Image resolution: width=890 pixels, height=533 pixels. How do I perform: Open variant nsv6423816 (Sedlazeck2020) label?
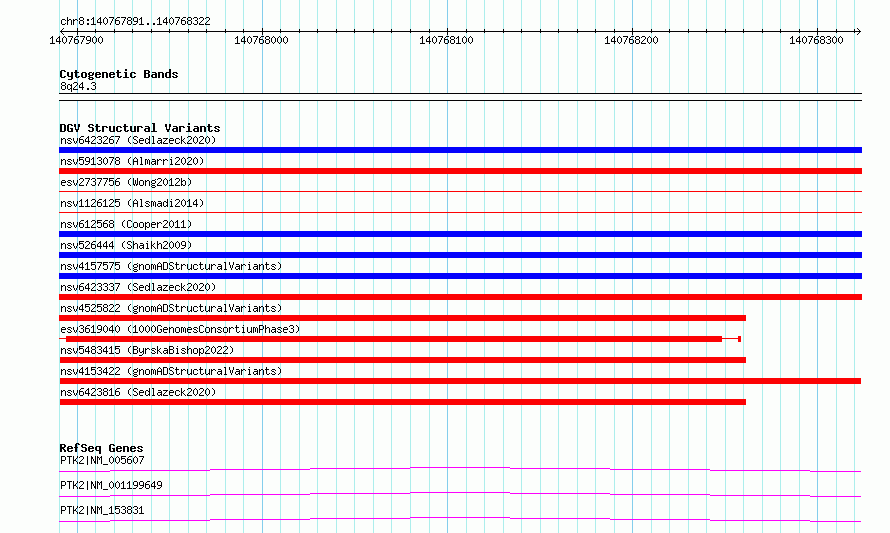[x=138, y=392]
